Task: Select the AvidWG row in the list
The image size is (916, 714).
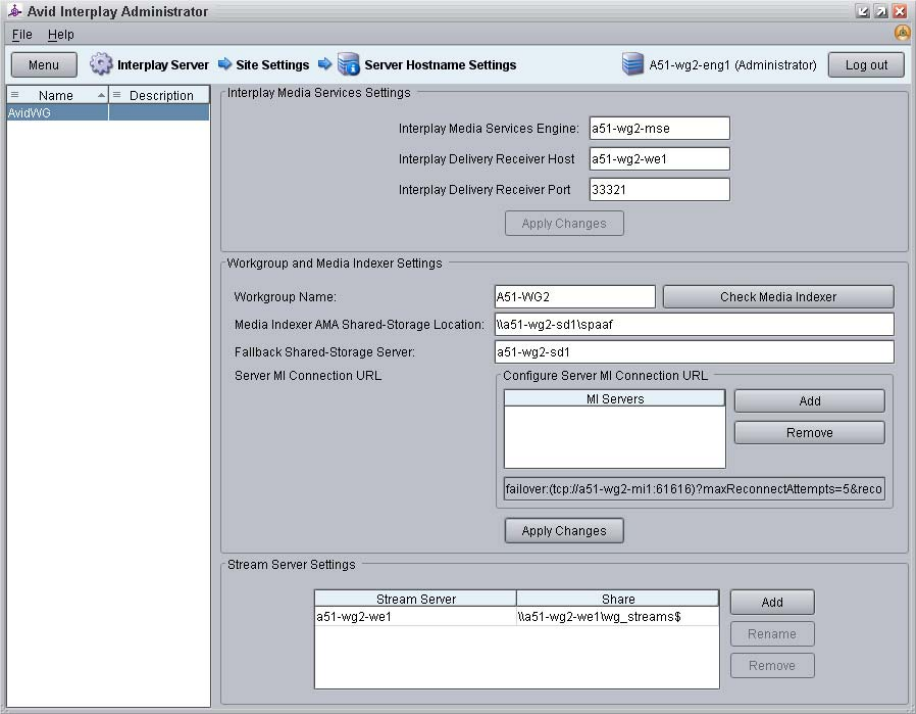Action: coord(107,113)
